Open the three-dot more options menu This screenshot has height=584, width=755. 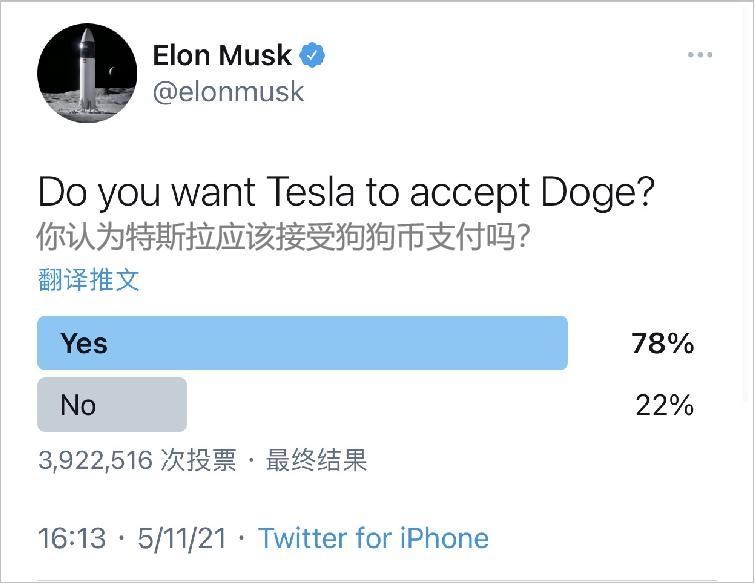pyautogui.click(x=700, y=55)
